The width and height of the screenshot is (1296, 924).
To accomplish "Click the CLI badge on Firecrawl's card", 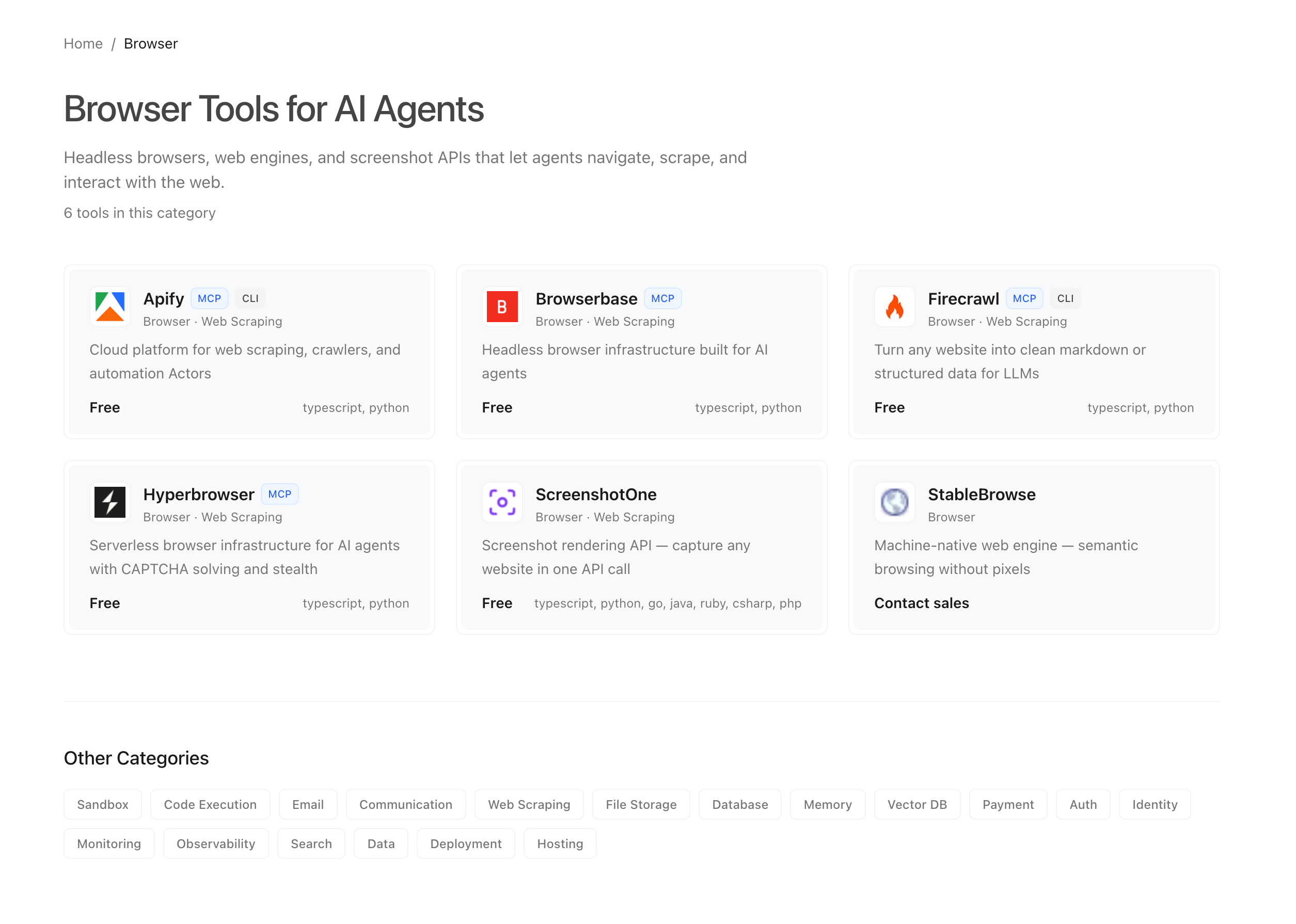I will [x=1064, y=298].
